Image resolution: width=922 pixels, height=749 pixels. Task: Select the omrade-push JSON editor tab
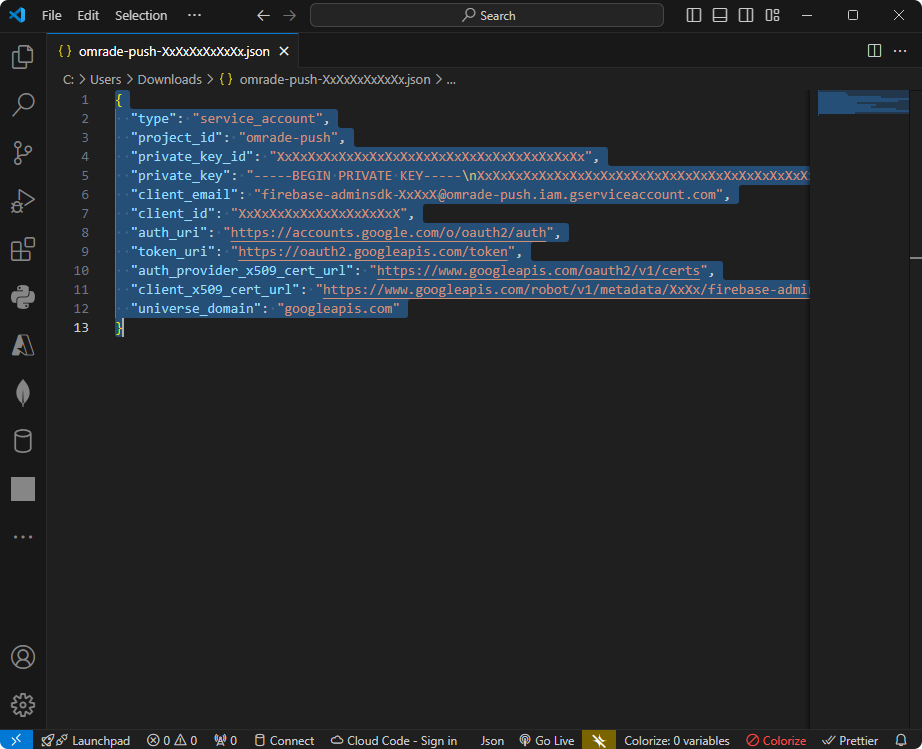173,51
